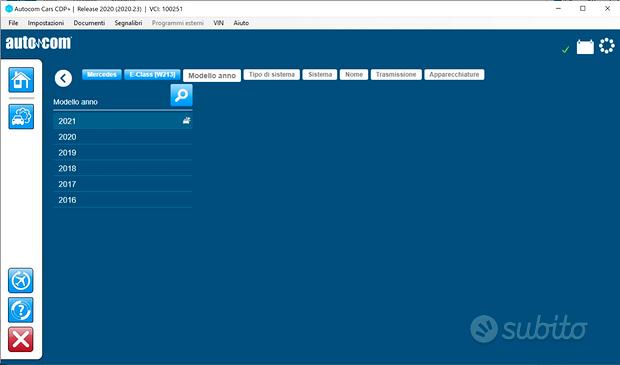Click the autocom logo
The image size is (620, 365).
coord(38,42)
